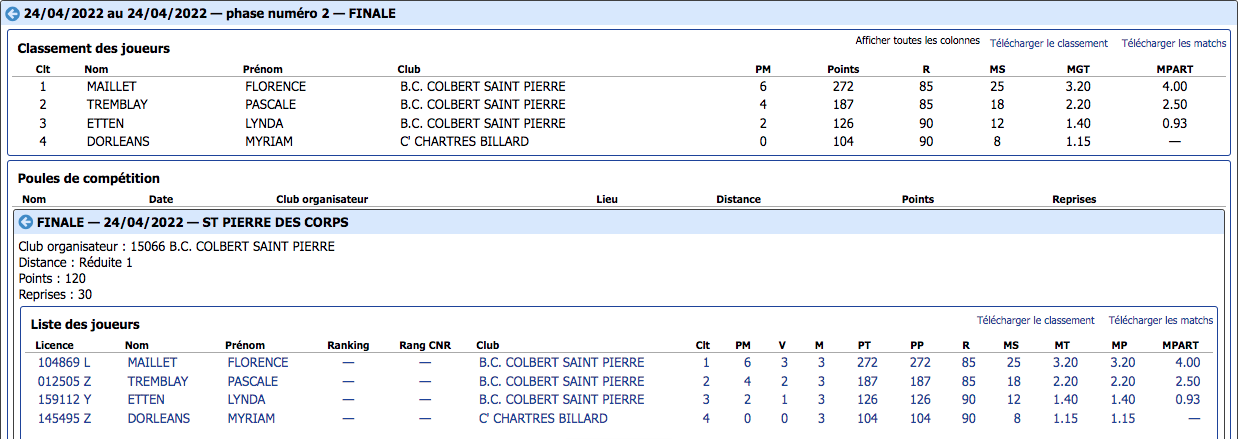The width and height of the screenshot is (1239, 439).
Task: Select TREMBLAY in the lower player list
Action: click(160, 382)
